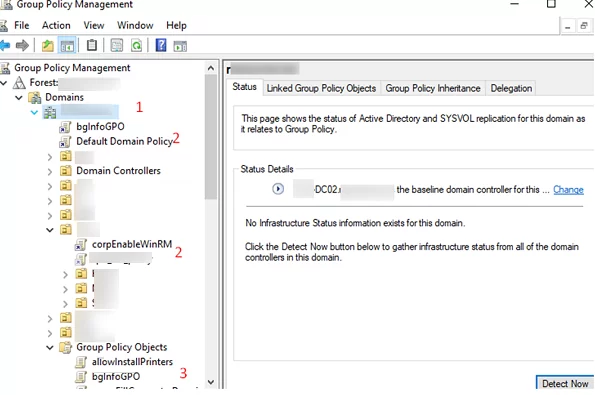Viewport: 595px width, 395px height.
Task: Open the View menu
Action: [94, 25]
